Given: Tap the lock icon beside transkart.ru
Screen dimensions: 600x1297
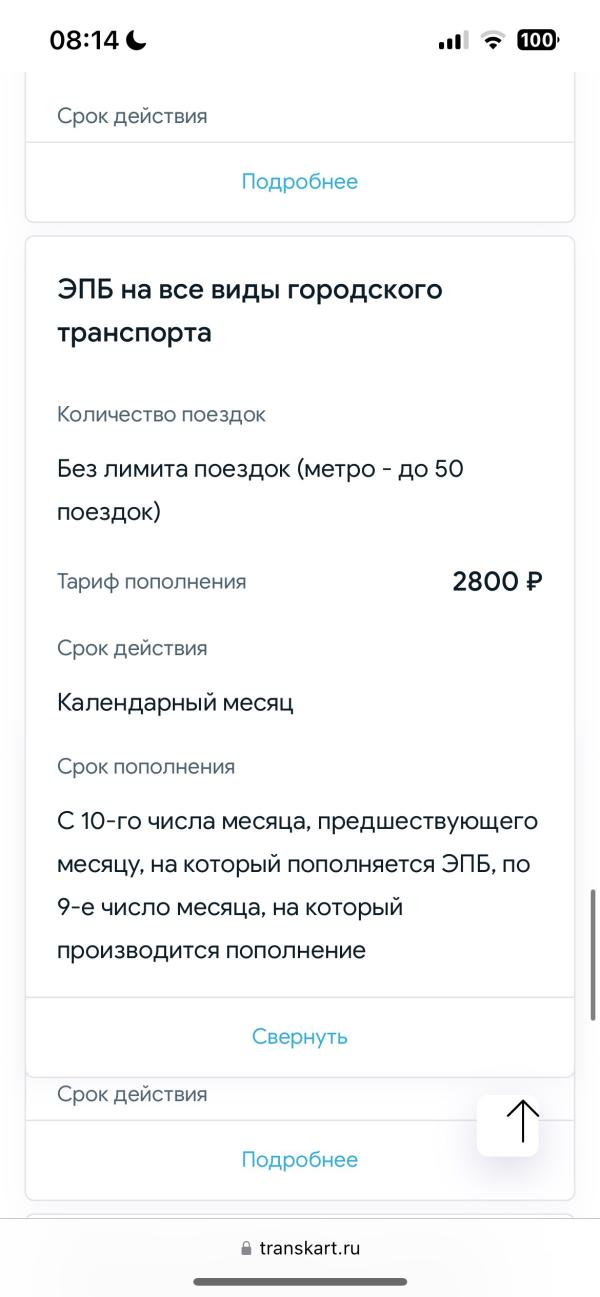Looking at the screenshot, I should pyautogui.click(x=246, y=1249).
